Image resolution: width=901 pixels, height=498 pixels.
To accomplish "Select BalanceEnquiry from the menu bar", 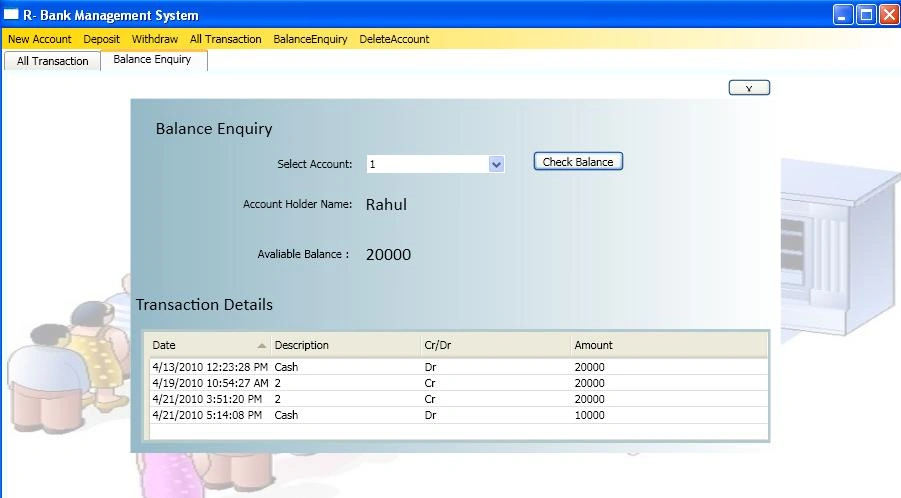I will (x=310, y=39).
